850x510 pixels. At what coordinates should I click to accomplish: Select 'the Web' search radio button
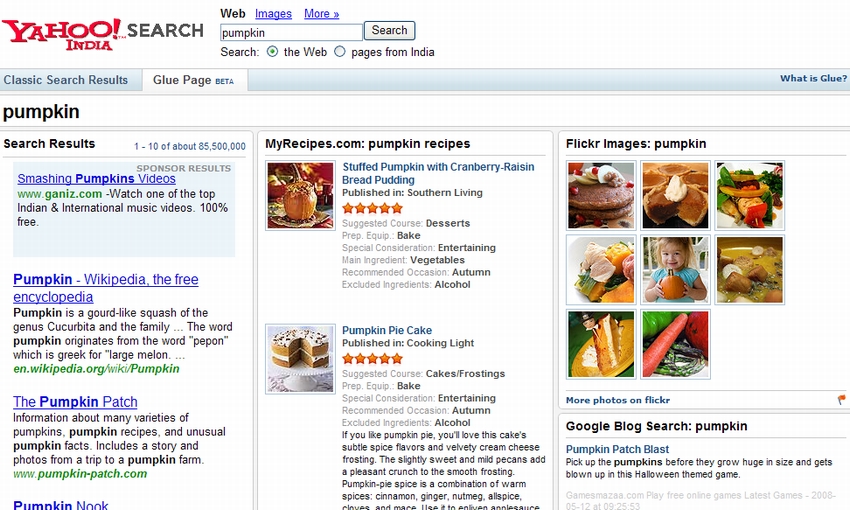coord(272,51)
